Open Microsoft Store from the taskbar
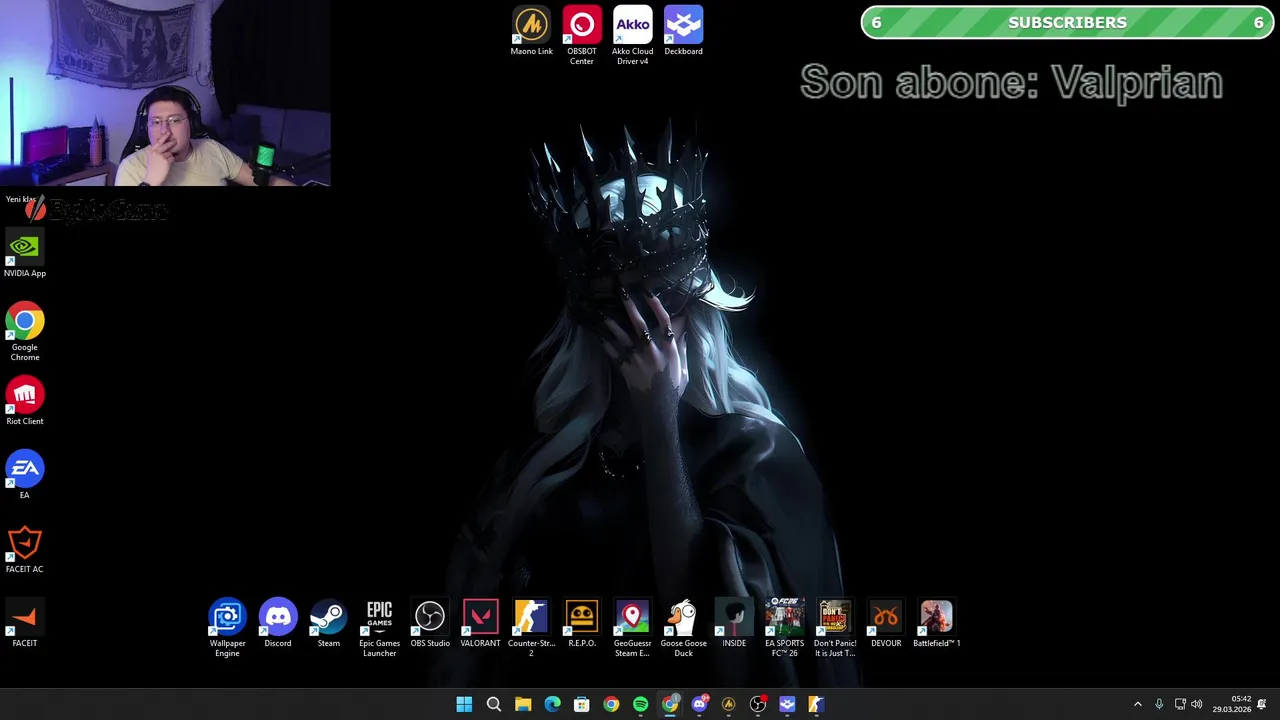Screen dimensions: 1280x720 (581, 704)
